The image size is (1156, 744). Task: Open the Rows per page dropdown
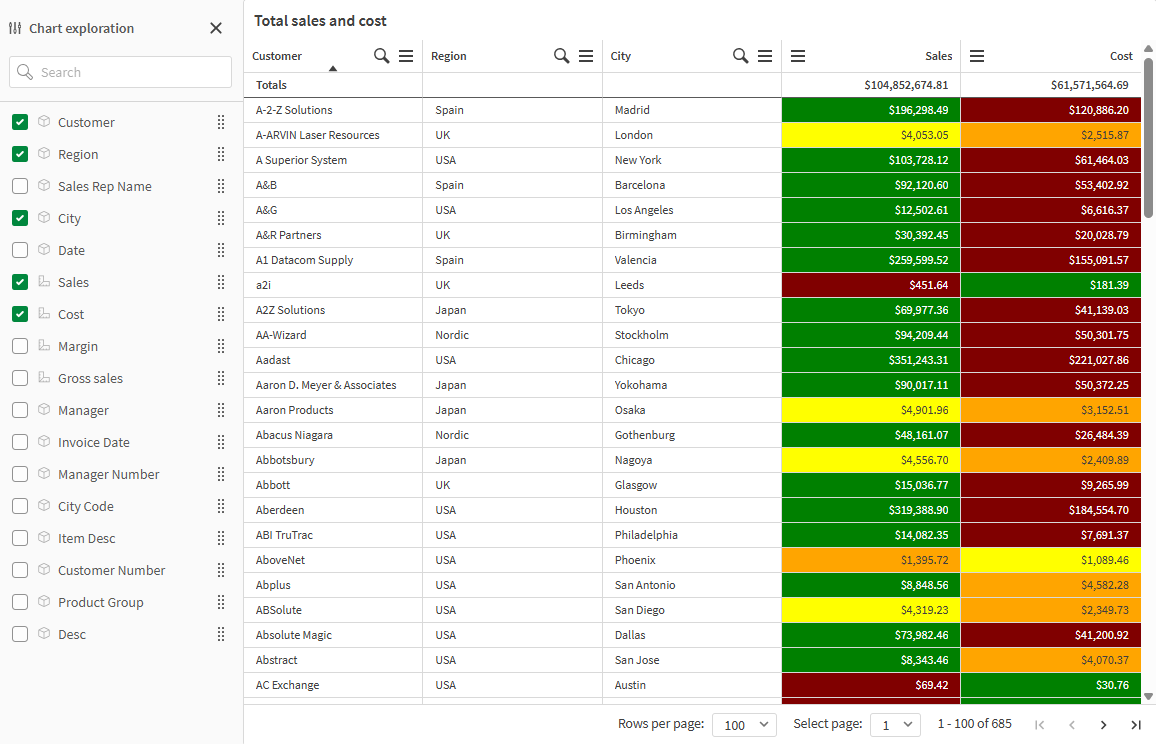pos(744,723)
